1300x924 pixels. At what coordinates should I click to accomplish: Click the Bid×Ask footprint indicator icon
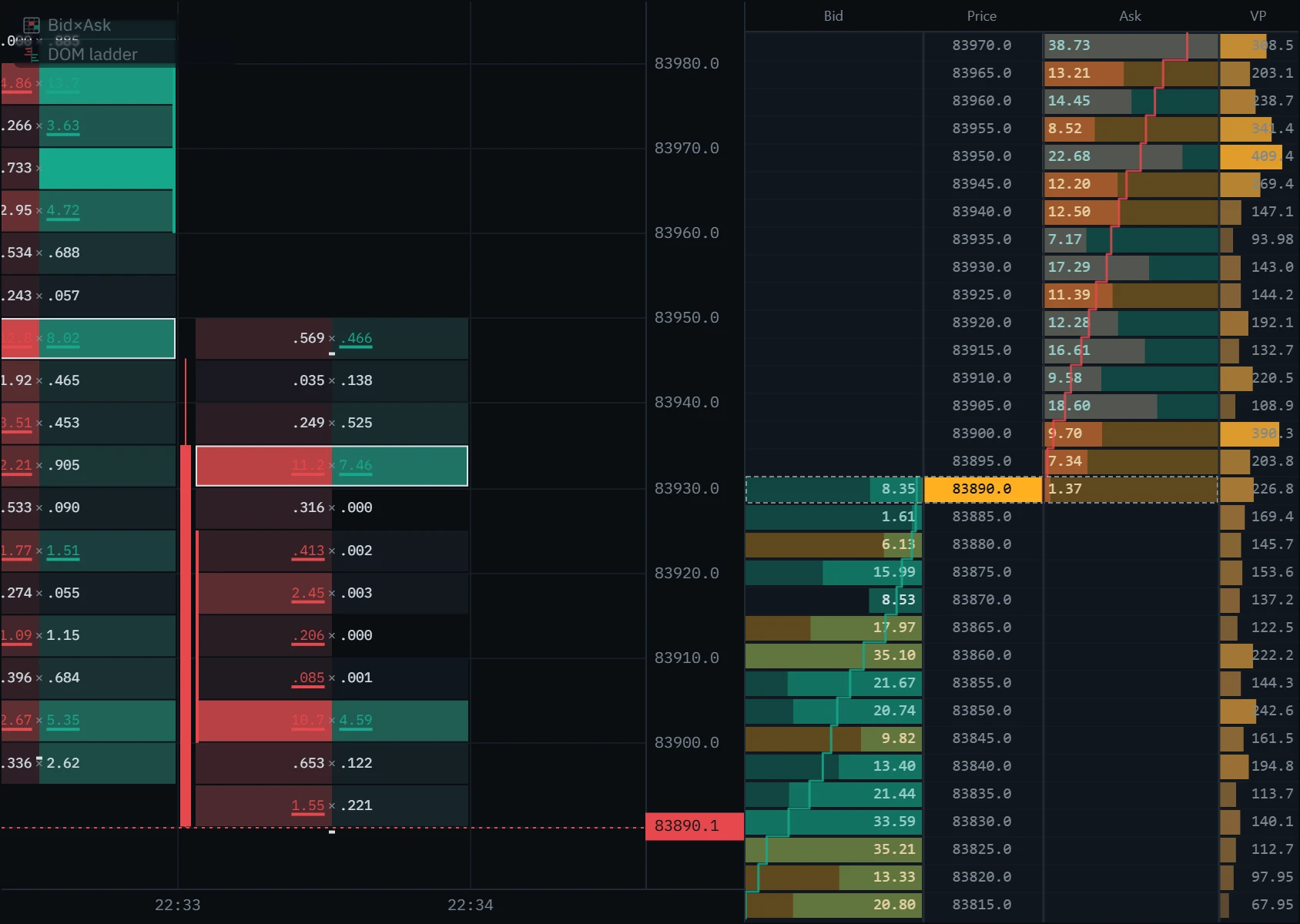pyautogui.click(x=32, y=25)
